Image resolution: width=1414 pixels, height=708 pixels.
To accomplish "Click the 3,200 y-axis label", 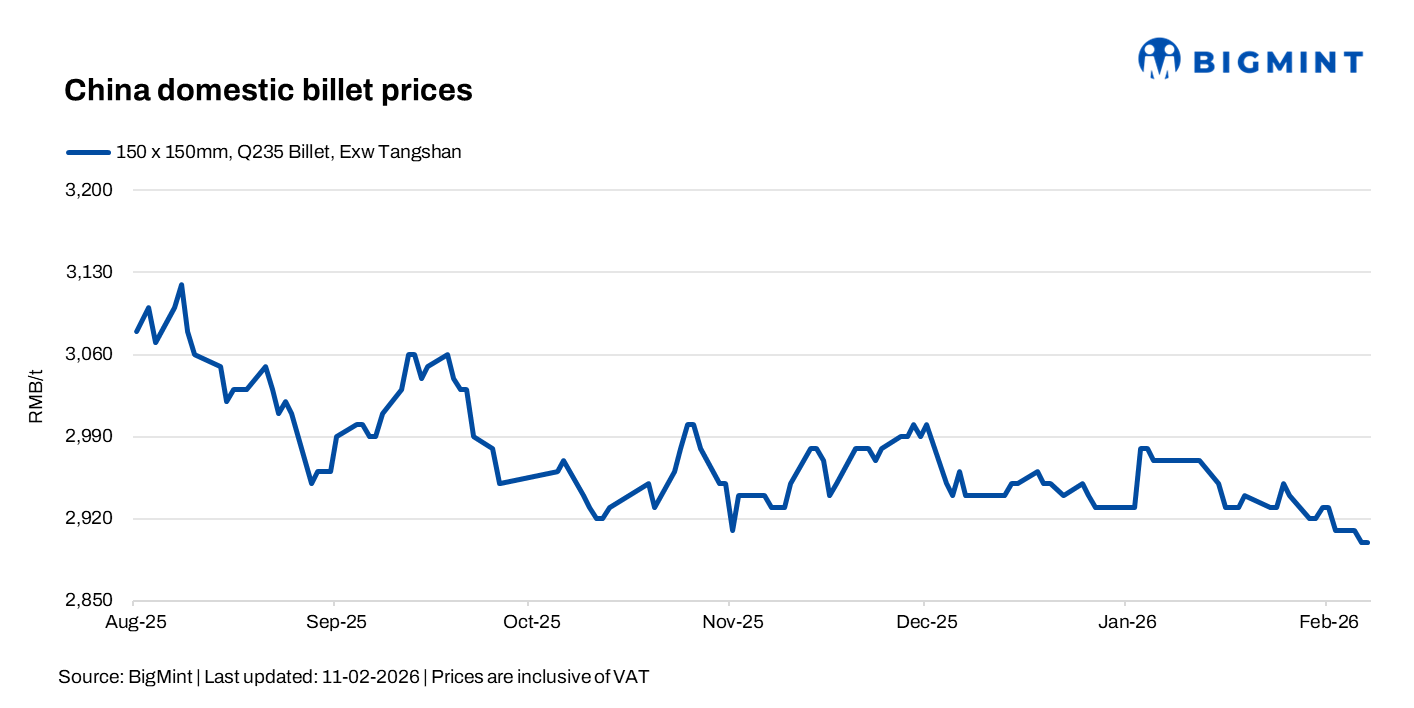I will (88, 190).
